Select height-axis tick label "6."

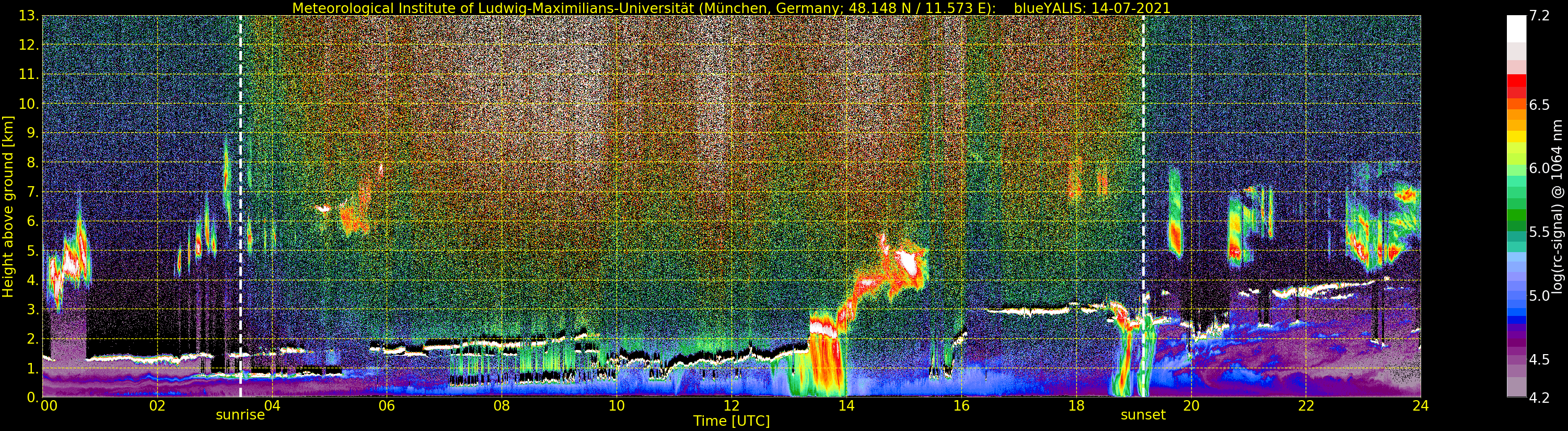(32, 221)
